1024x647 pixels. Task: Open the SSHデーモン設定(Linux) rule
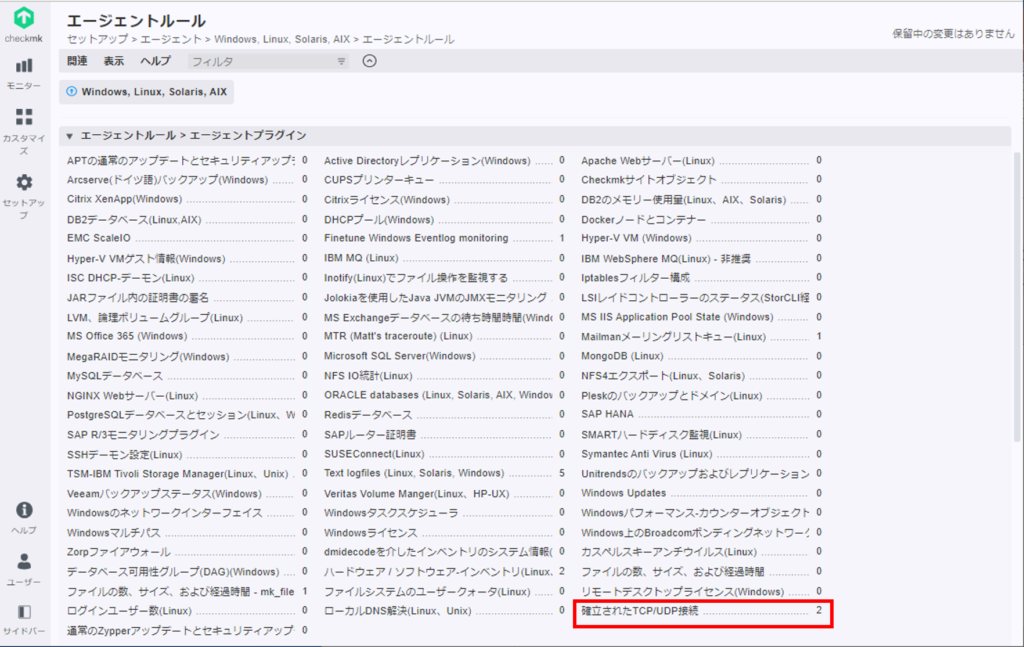[124, 454]
